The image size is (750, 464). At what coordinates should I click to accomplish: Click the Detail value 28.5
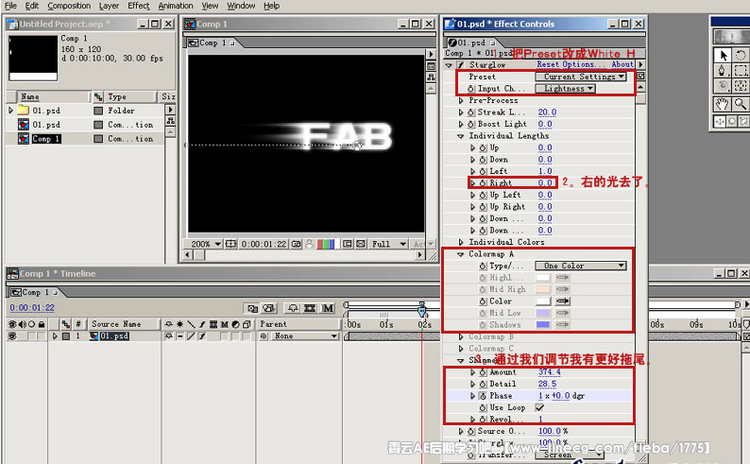[547, 384]
